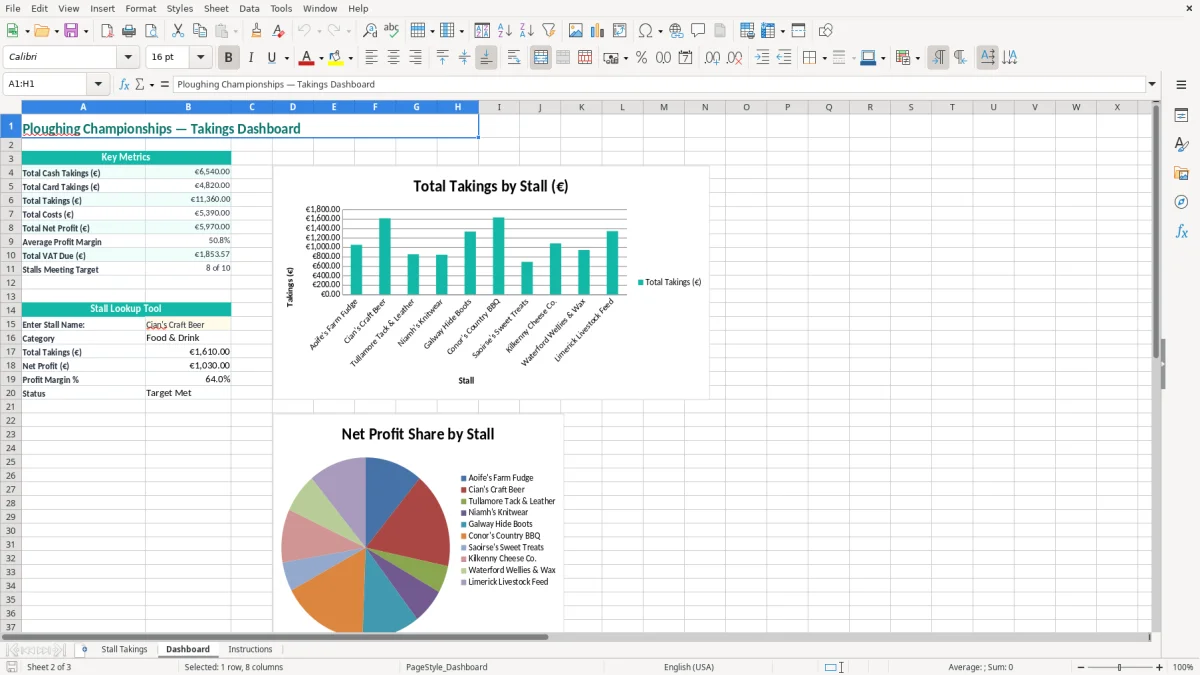Image resolution: width=1200 pixels, height=675 pixels.
Task: Insert a hyperlink
Action: tap(677, 31)
